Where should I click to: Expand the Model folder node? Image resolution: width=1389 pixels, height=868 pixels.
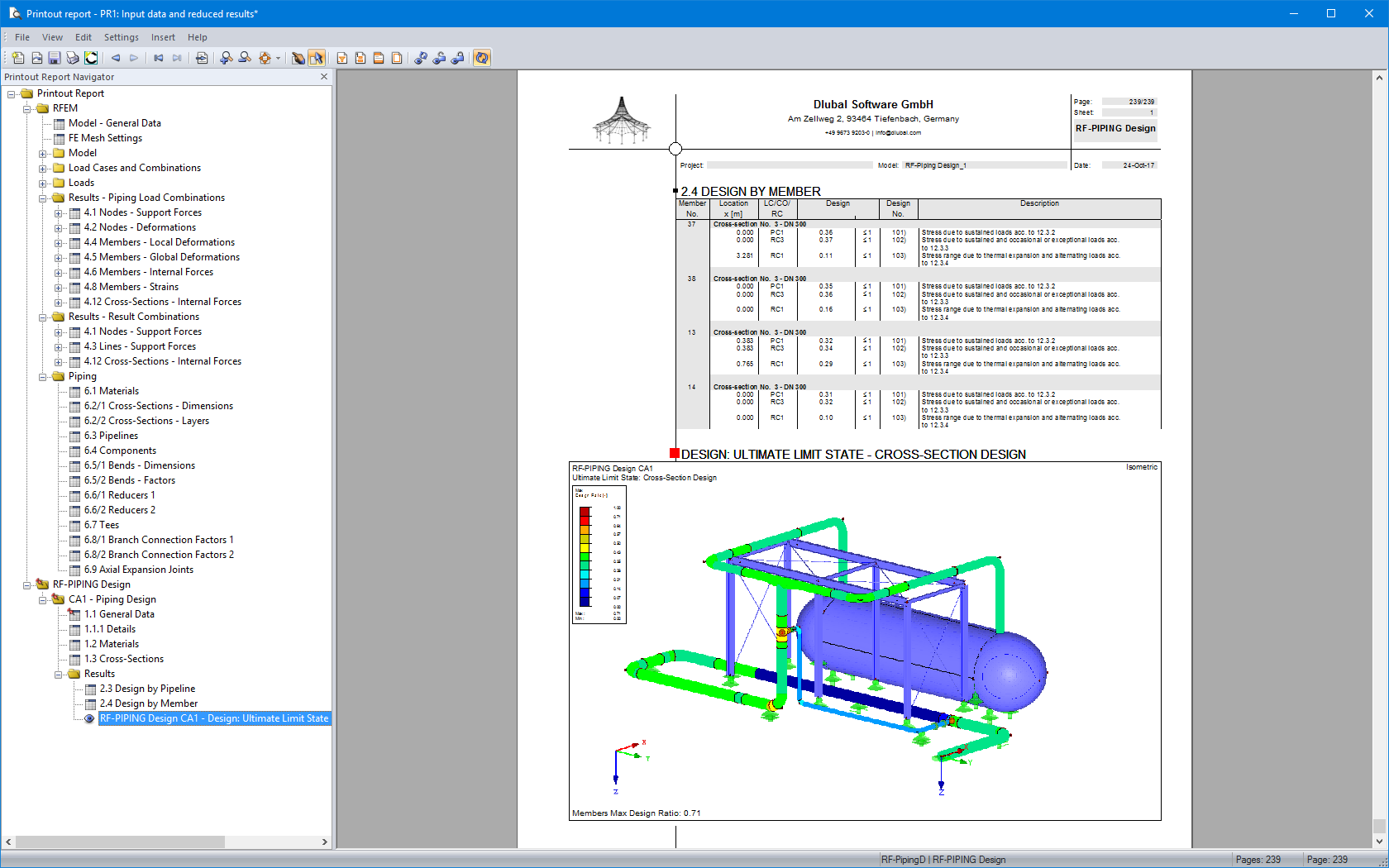click(43, 153)
